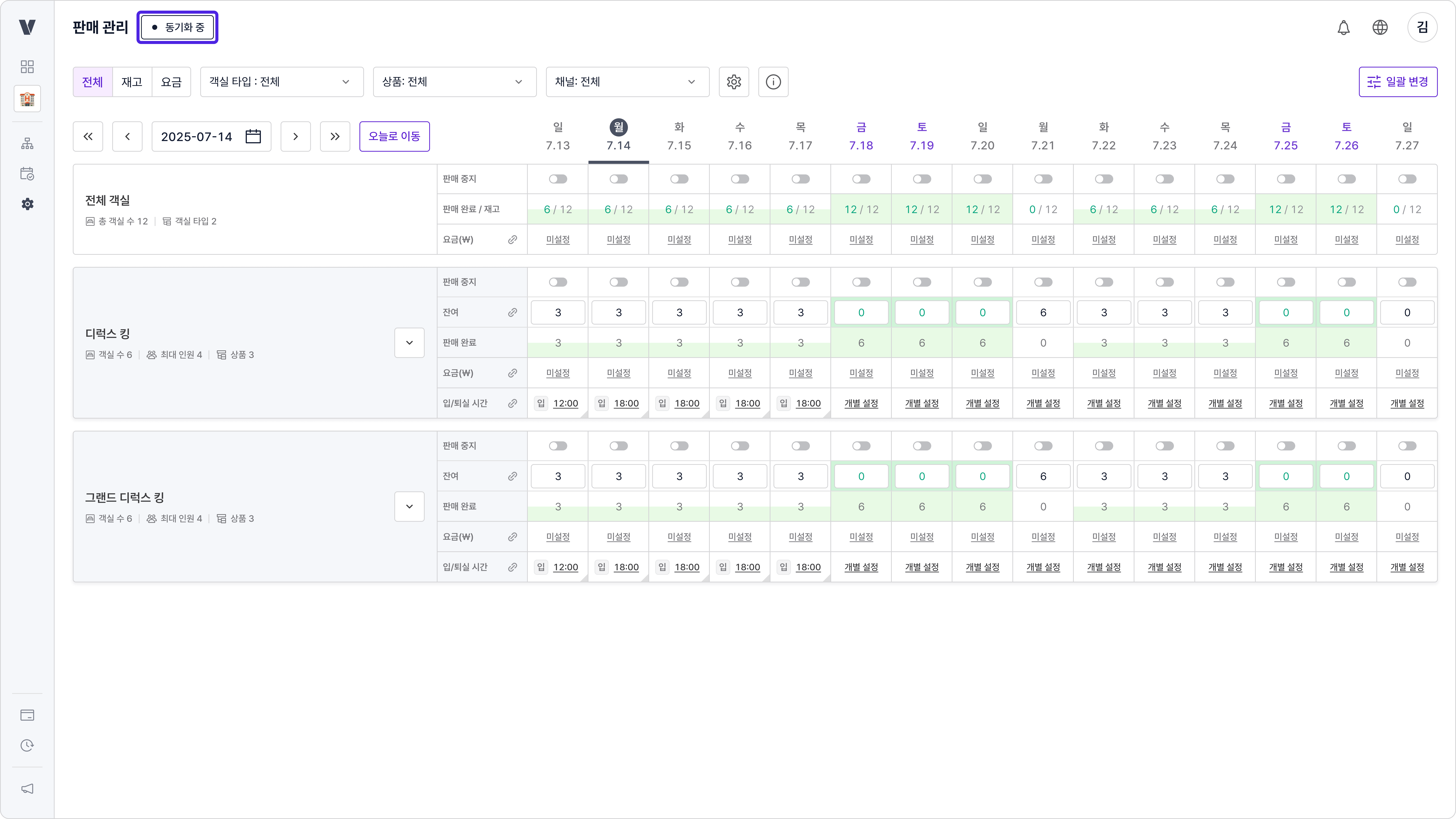
Task: Expand the 디럭스 킹 room row
Action: point(409,343)
